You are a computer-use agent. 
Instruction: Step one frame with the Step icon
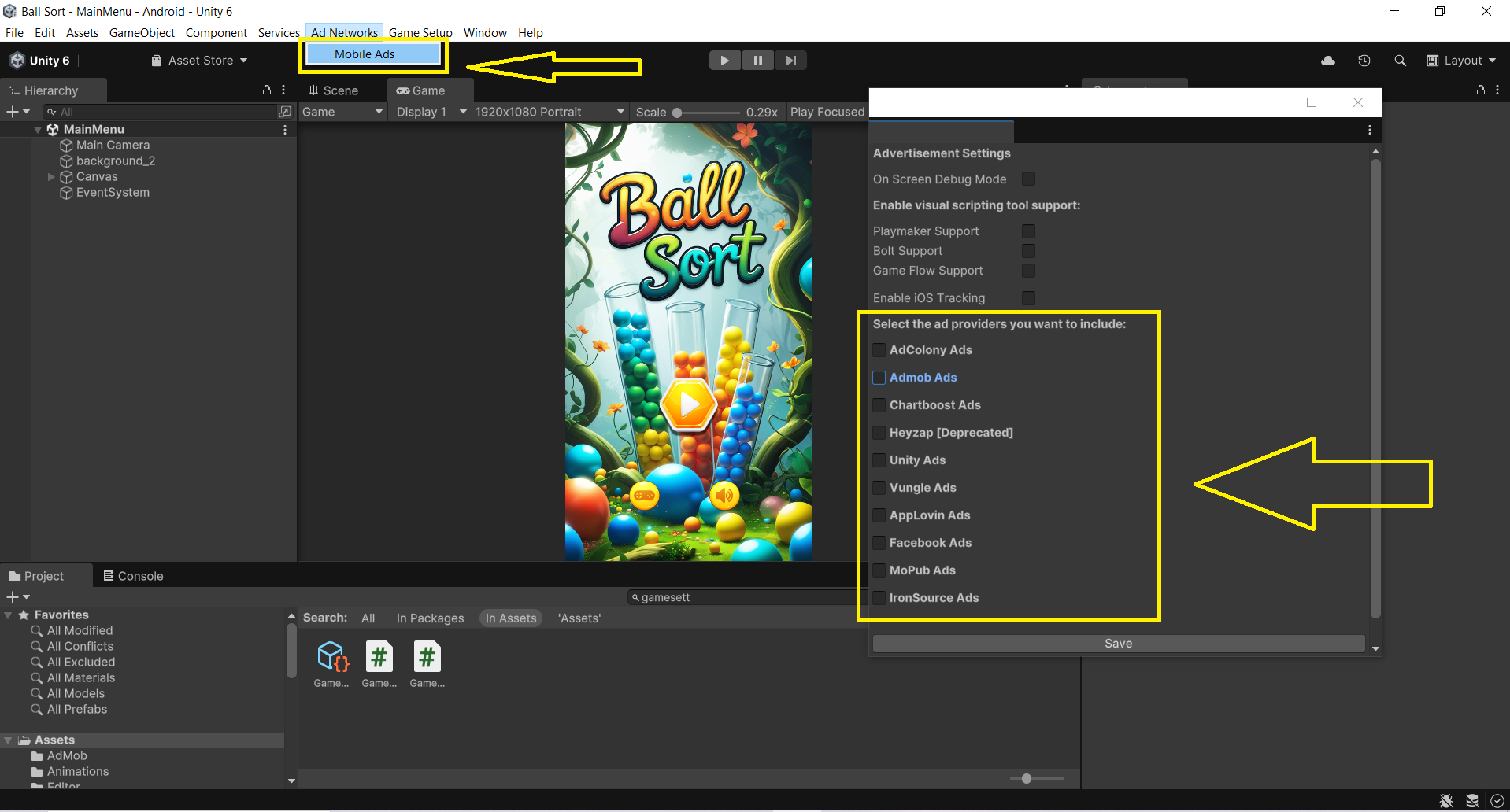click(x=790, y=60)
